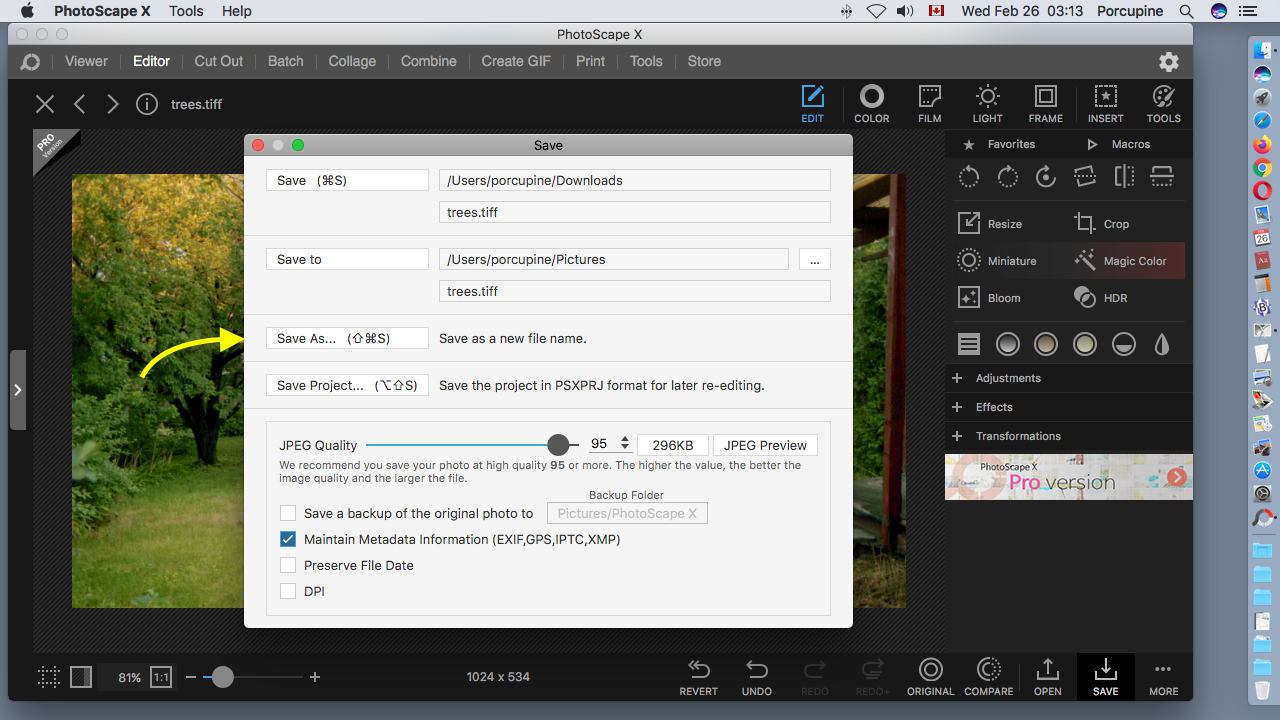The height and width of the screenshot is (720, 1280).
Task: Open the COLOR tools panel
Action: coord(872,104)
